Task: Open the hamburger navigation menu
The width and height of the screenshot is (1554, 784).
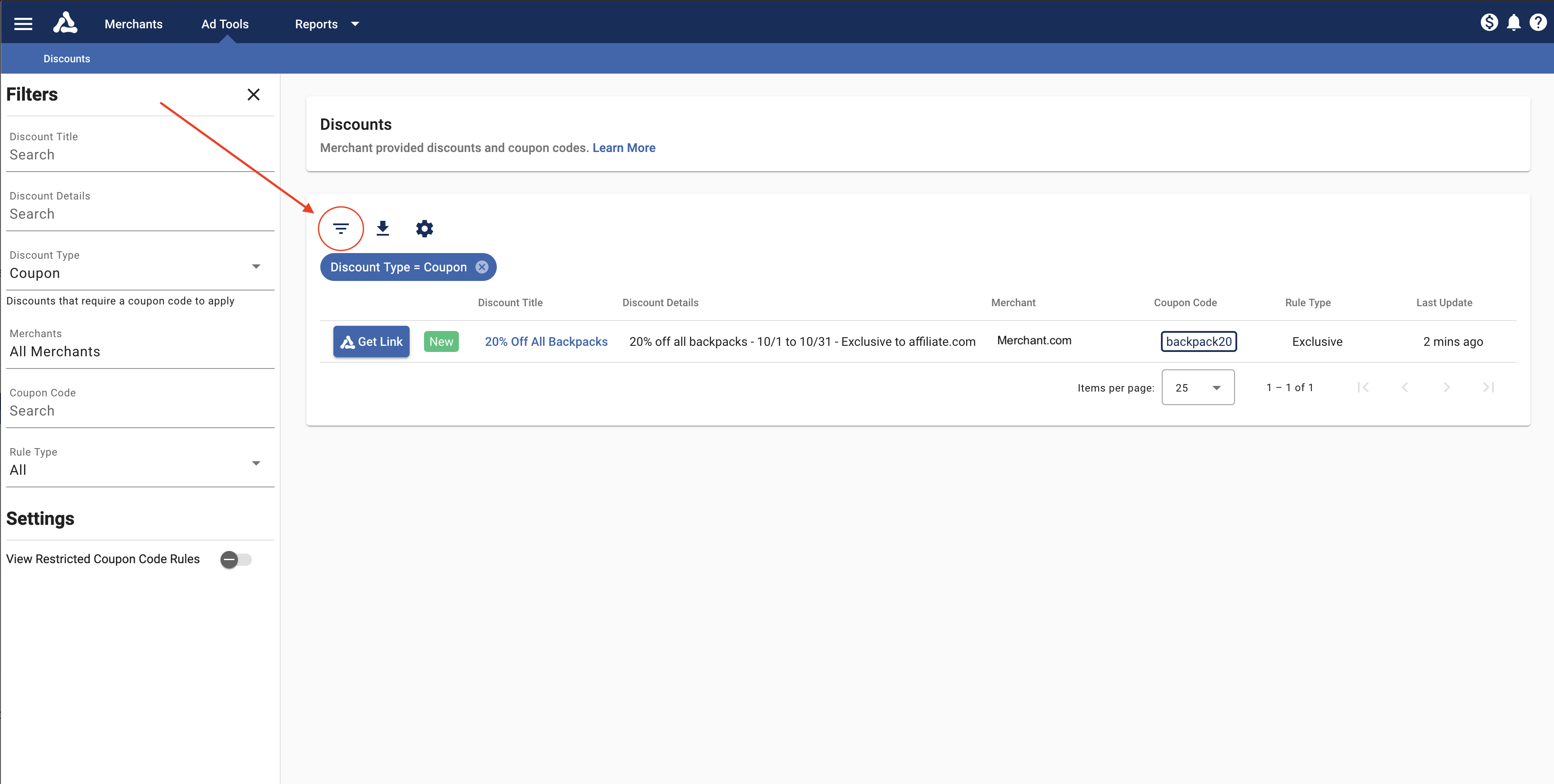Action: pyautogui.click(x=23, y=24)
